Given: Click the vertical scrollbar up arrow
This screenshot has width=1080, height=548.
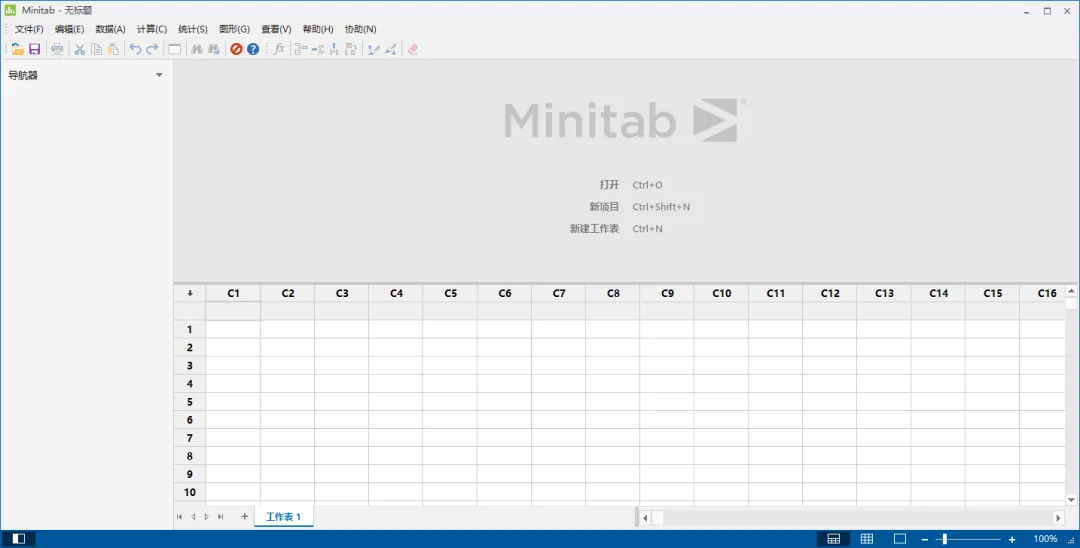Looking at the screenshot, I should 1071,291.
